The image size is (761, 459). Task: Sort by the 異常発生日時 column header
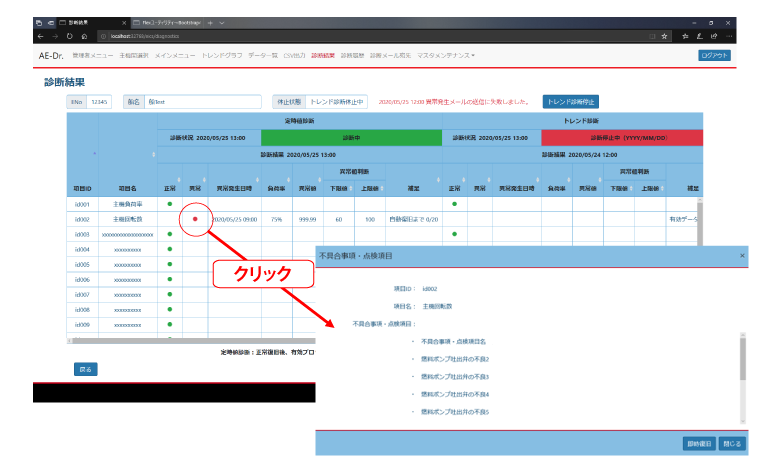[x=235, y=188]
